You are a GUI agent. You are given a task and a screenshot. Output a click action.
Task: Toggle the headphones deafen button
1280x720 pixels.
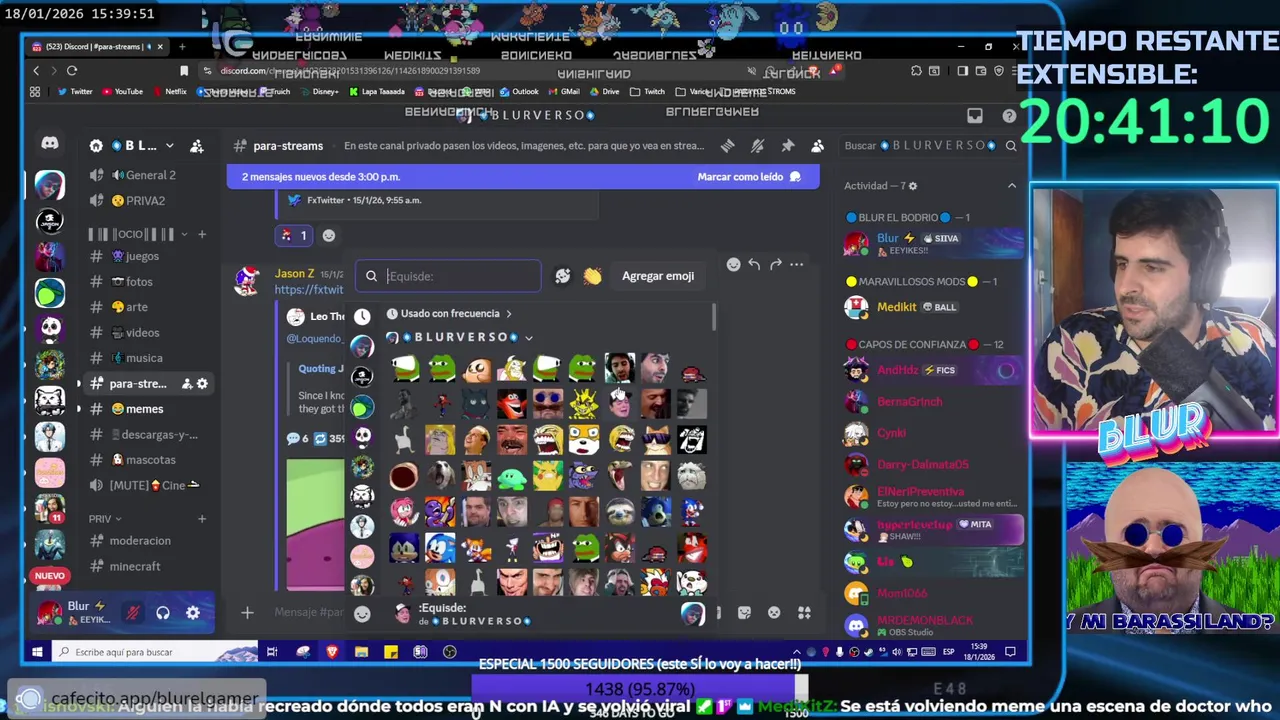[x=163, y=613]
